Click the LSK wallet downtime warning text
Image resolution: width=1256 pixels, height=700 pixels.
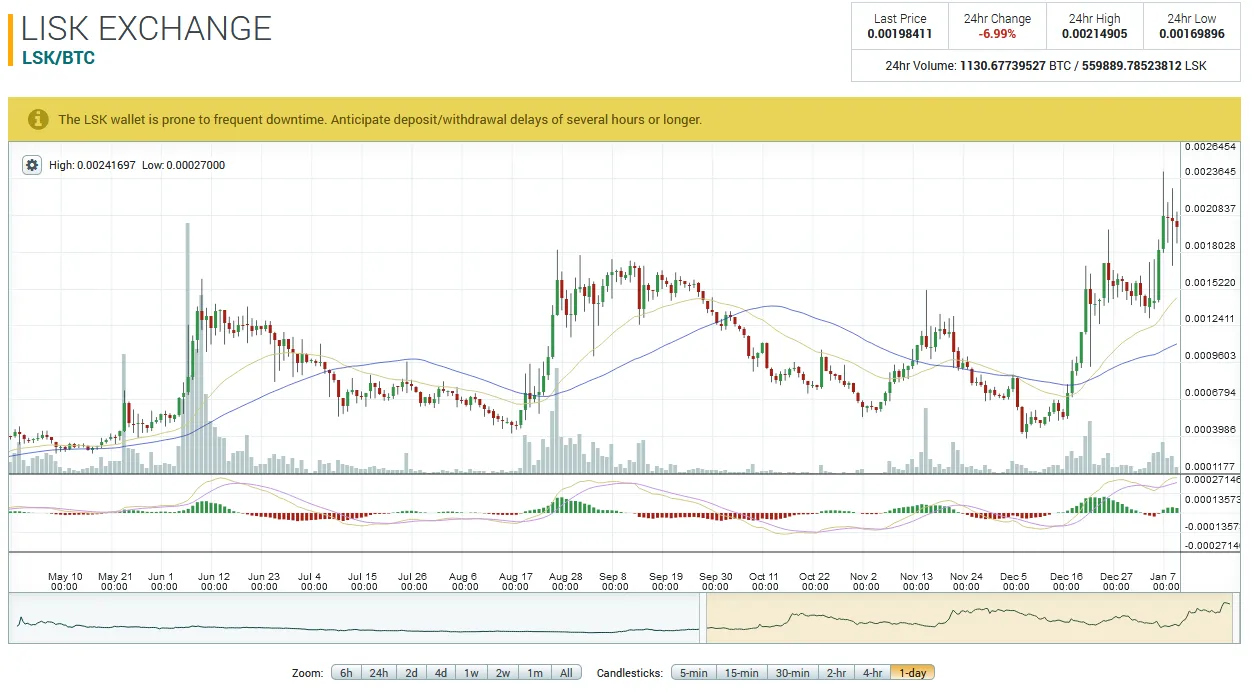click(x=380, y=119)
